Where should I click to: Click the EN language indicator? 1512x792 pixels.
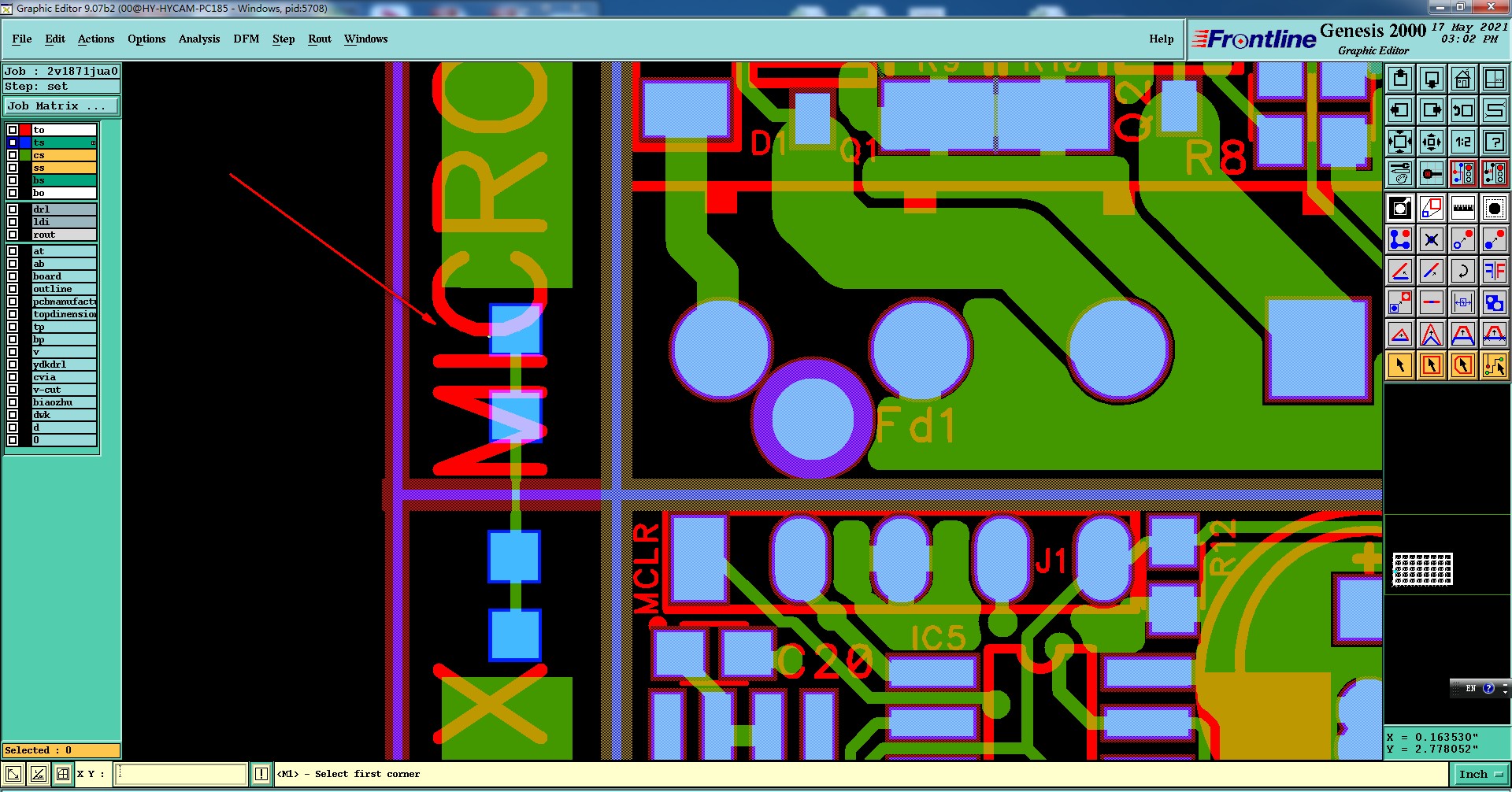coord(1470,688)
